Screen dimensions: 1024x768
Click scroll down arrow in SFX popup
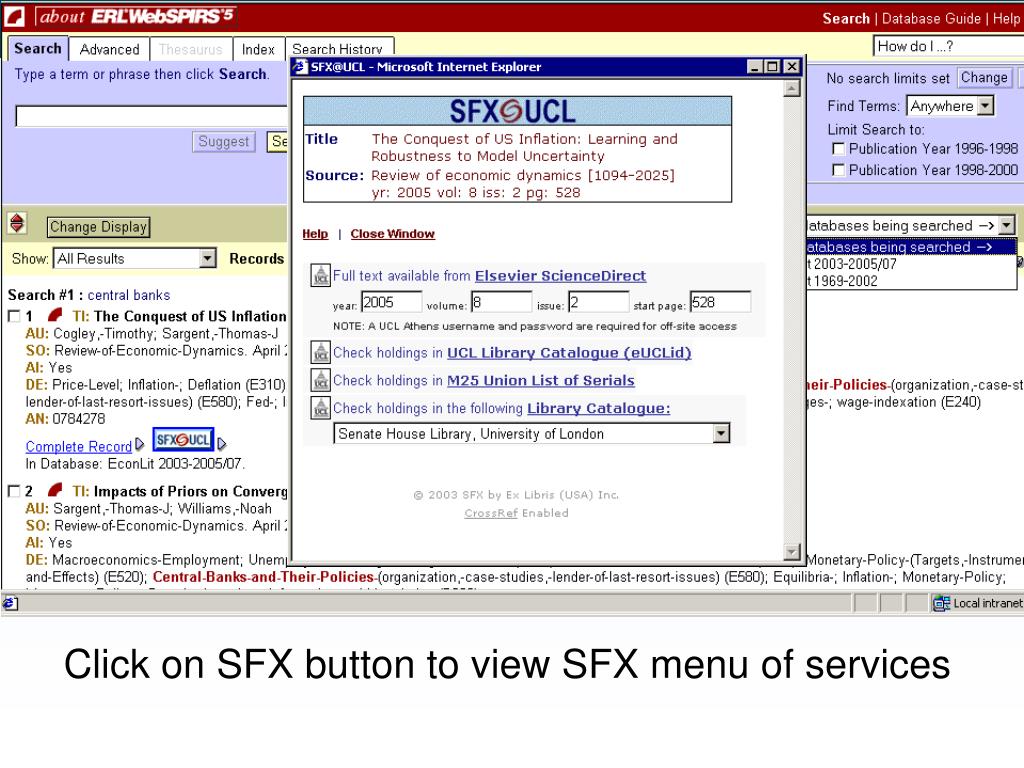[x=792, y=552]
